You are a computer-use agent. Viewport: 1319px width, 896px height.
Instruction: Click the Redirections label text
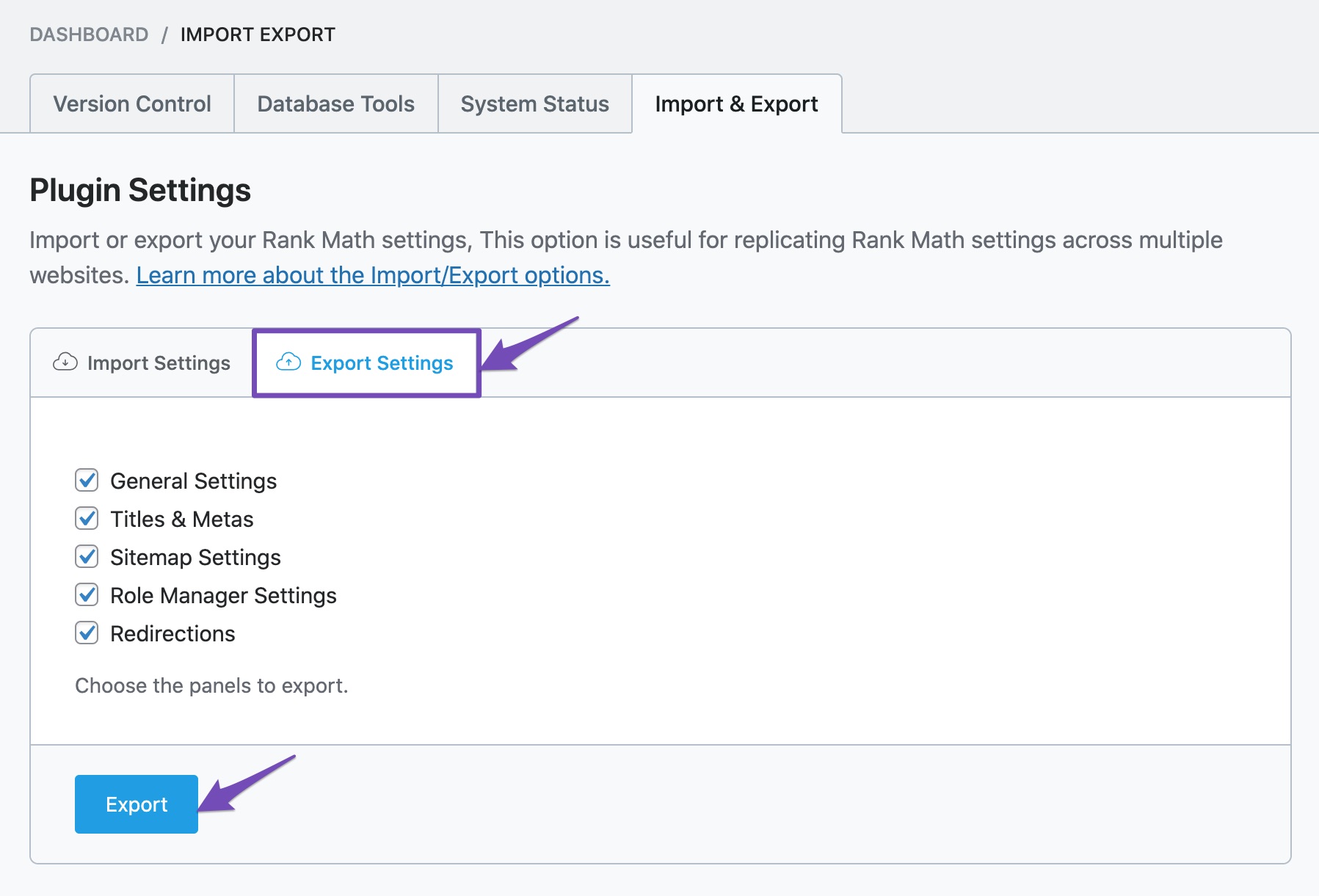(x=173, y=633)
